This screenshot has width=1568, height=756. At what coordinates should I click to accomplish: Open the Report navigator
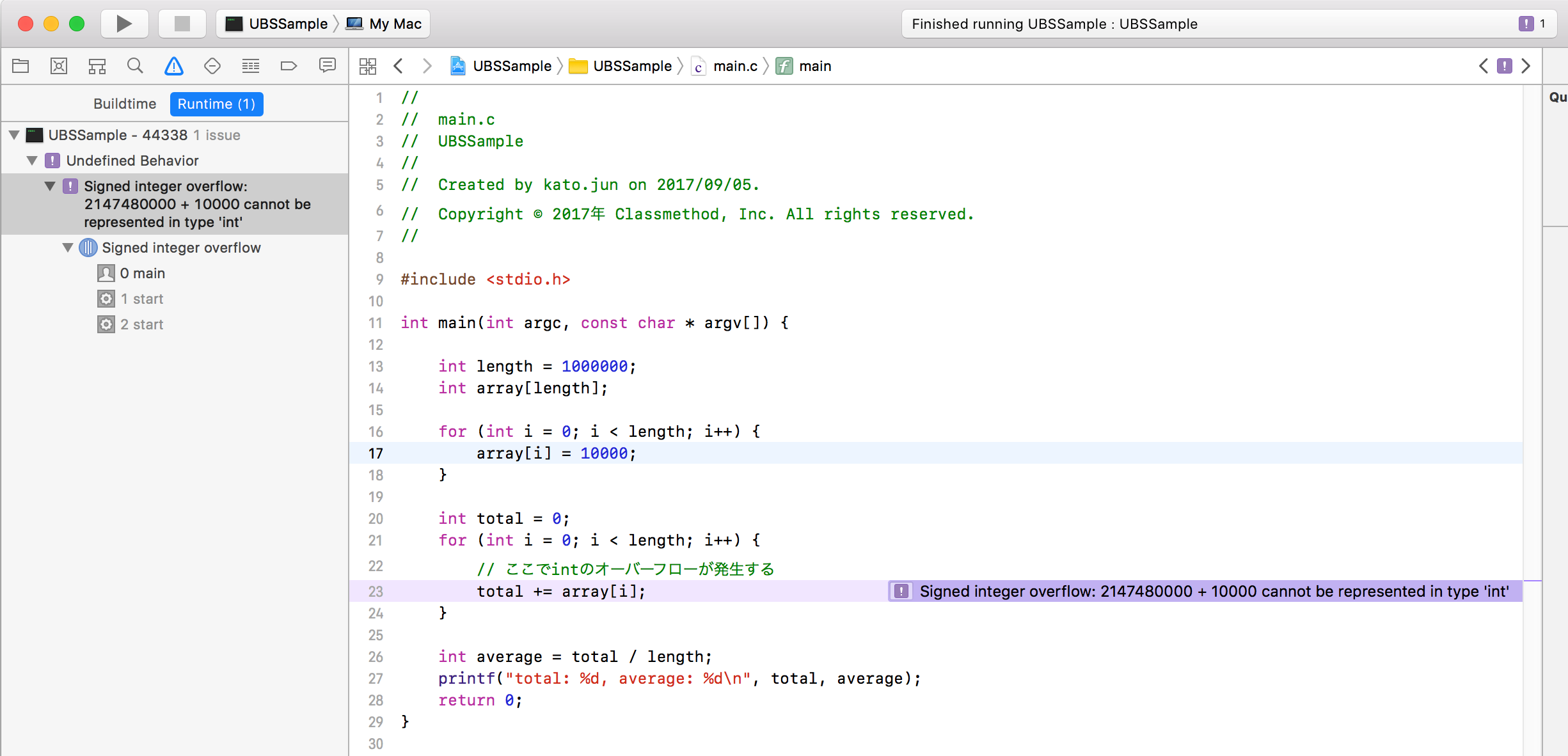(328, 65)
